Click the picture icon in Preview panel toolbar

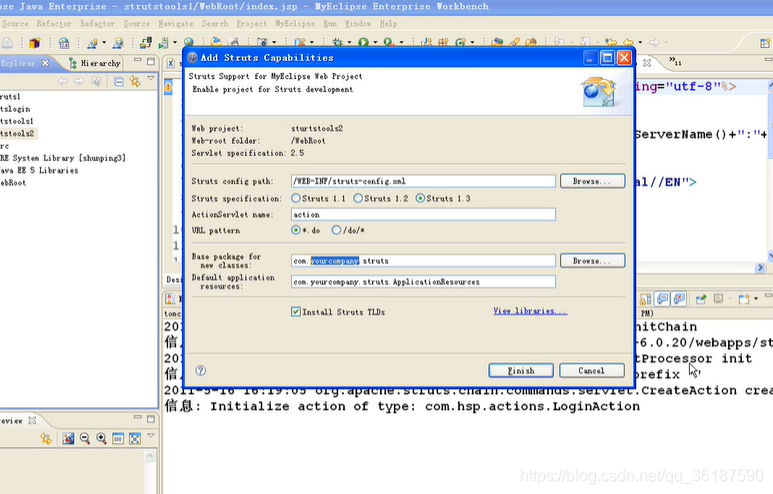tap(68, 438)
